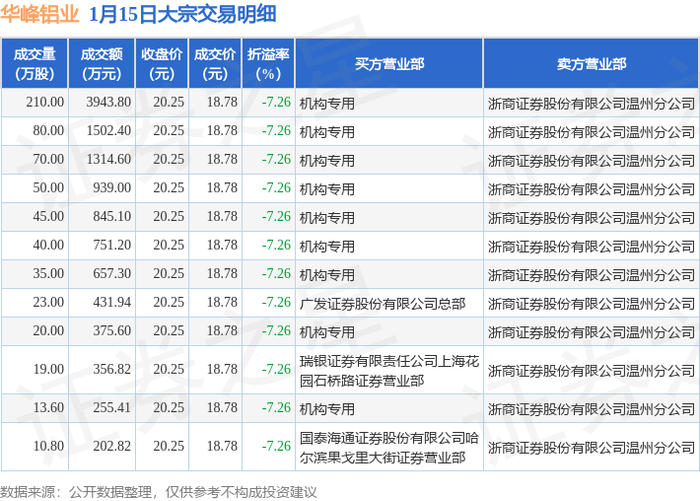Screen dimensions: 700x501
Task: Click seller 浙商证券 in the 10.80 row
Action: [591, 447]
